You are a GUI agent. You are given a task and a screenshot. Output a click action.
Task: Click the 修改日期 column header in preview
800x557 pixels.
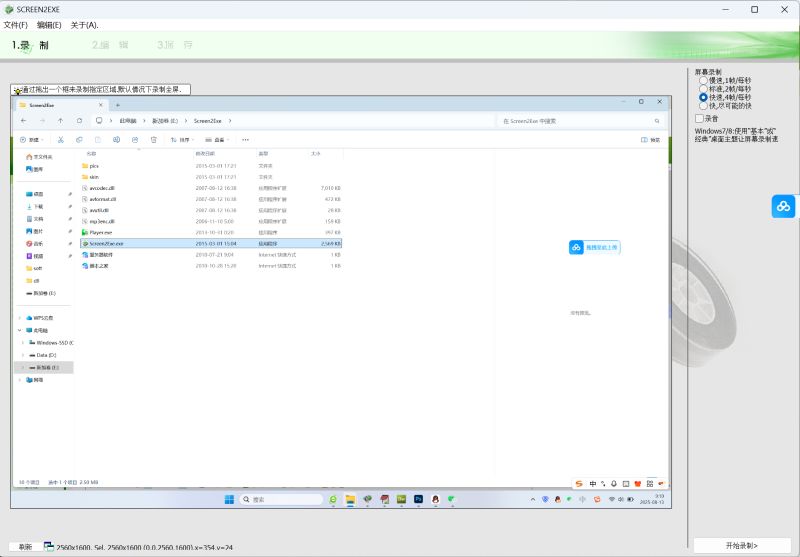(x=203, y=154)
